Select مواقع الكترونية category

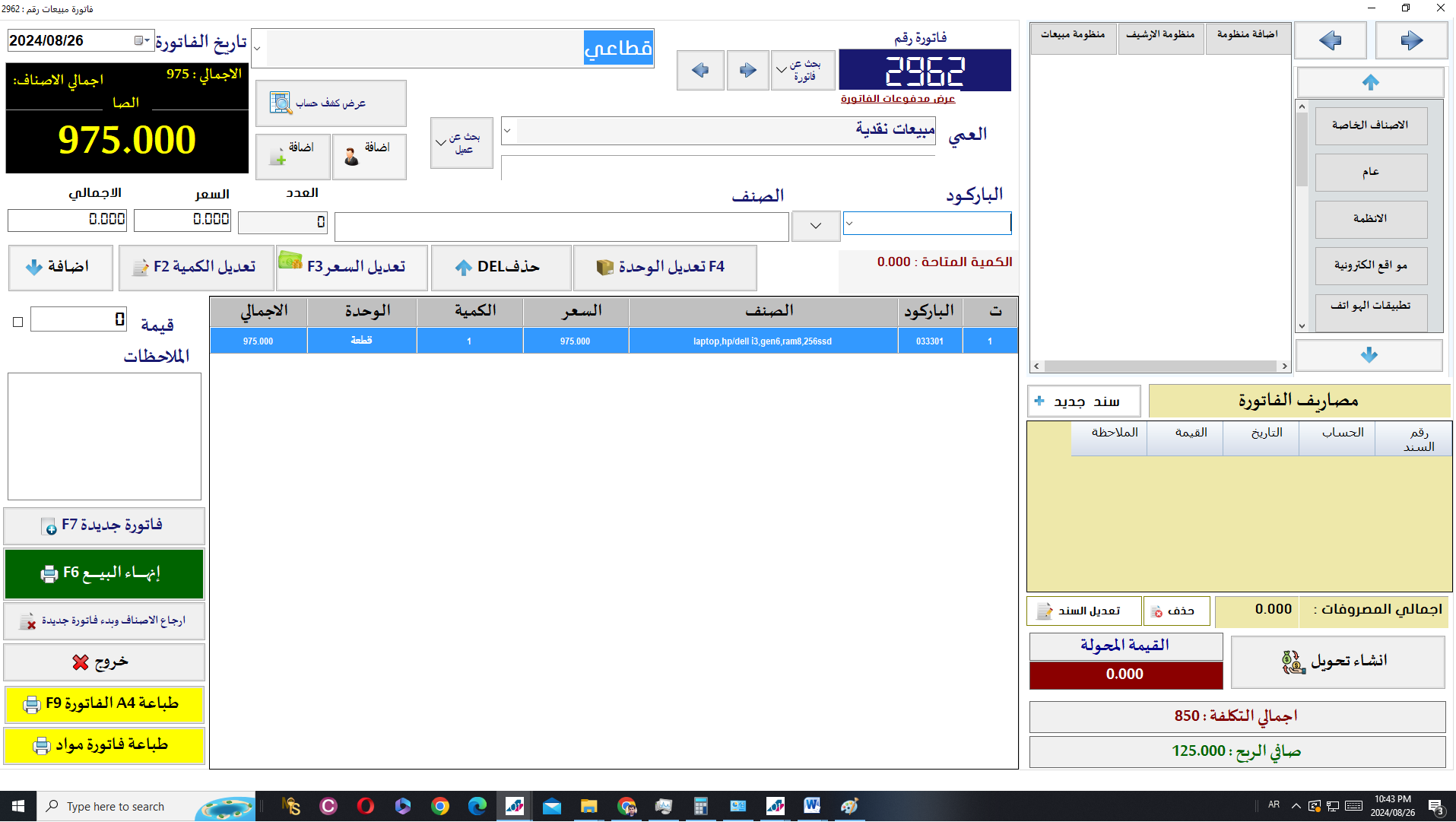[x=1370, y=265]
